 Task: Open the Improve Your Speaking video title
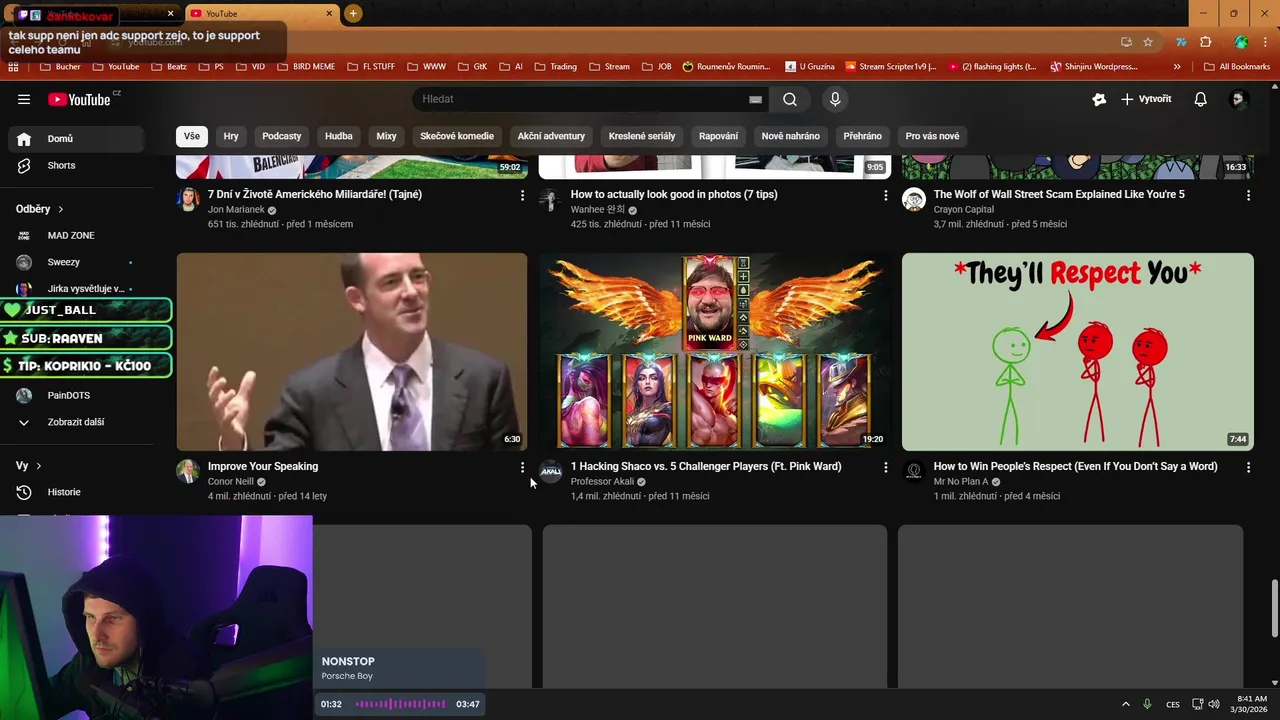coord(263,466)
